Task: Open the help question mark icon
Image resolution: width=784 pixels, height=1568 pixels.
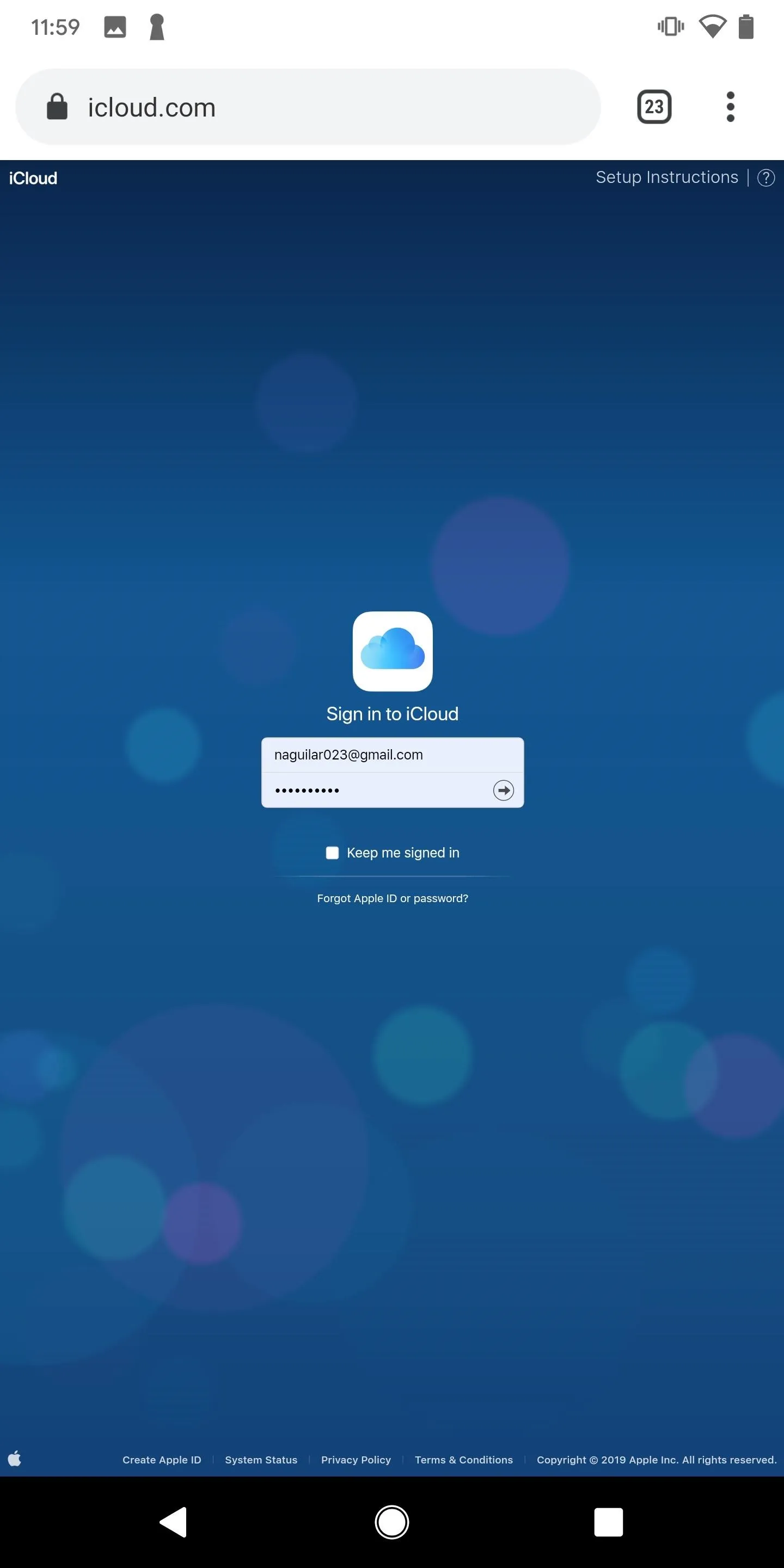Action: pyautogui.click(x=765, y=177)
